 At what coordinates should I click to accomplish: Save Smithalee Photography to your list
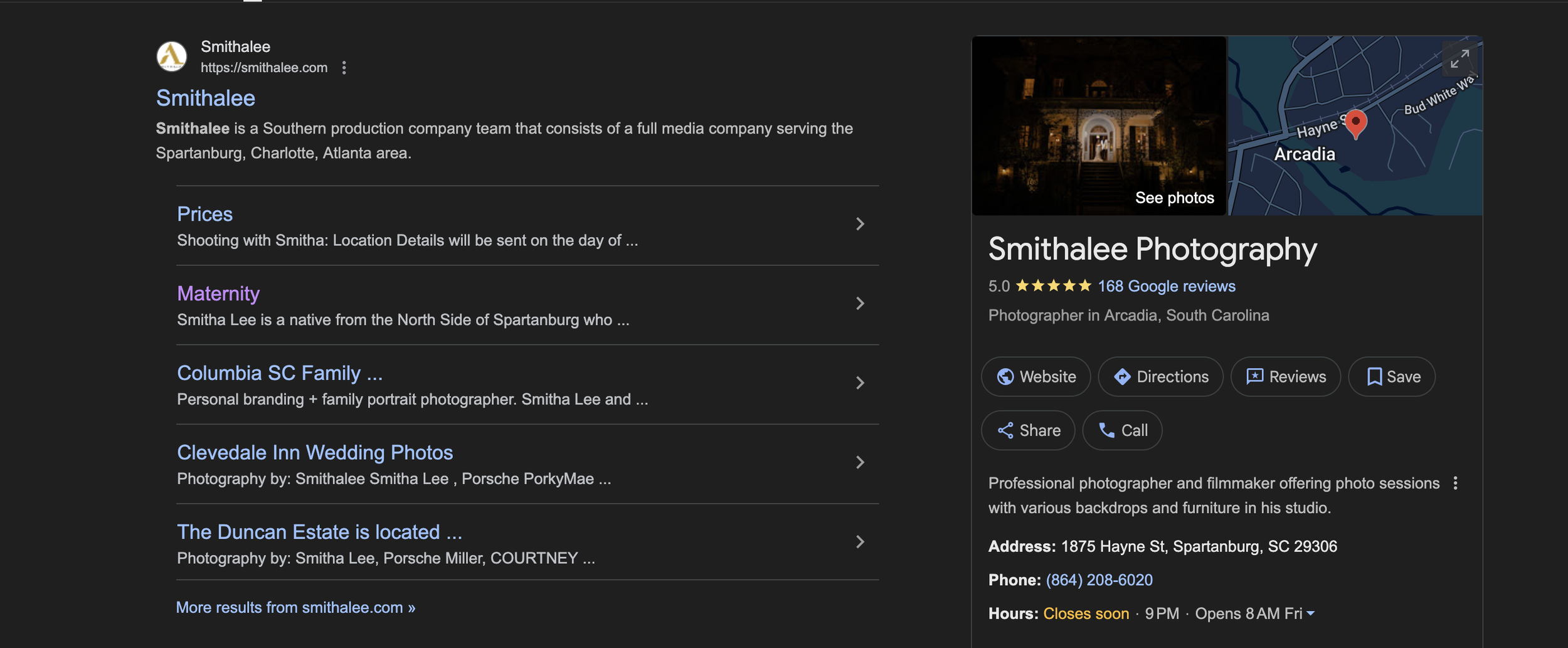pyautogui.click(x=1391, y=376)
